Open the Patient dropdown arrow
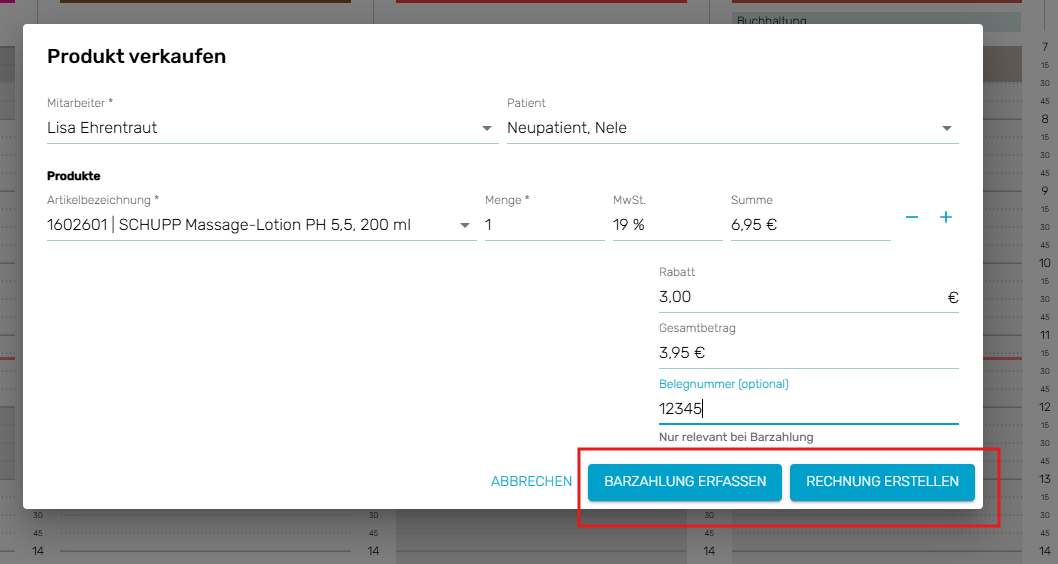1058x564 pixels. [947, 128]
